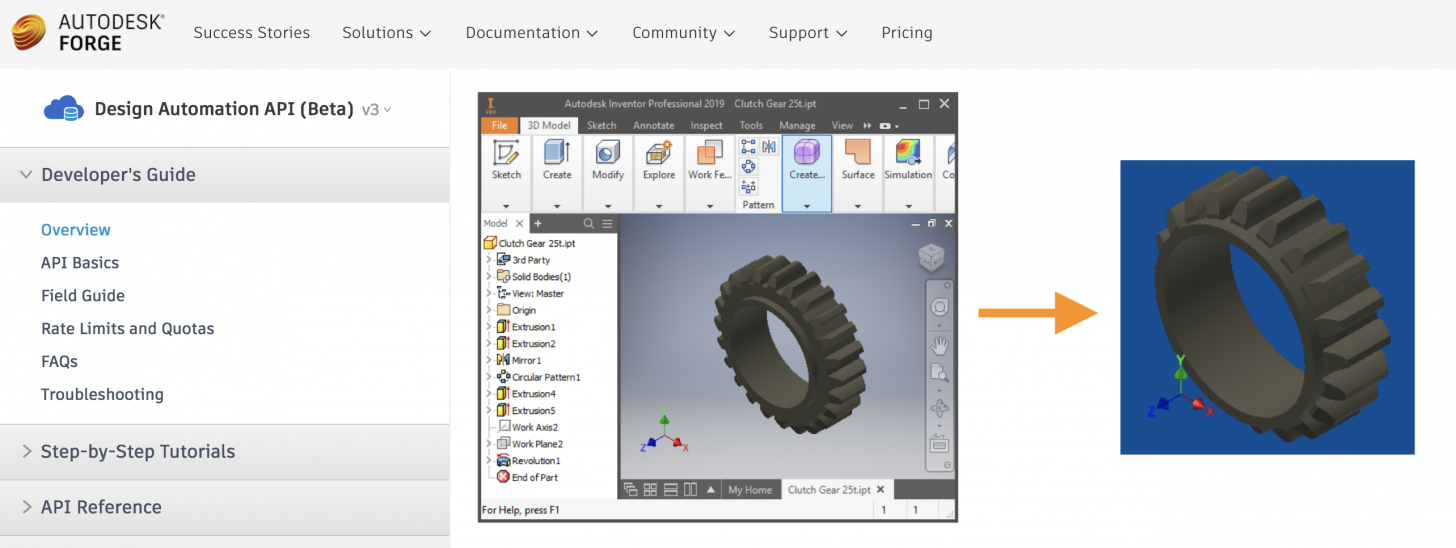Image resolution: width=1456 pixels, height=548 pixels.
Task: Click the Design Automation API cloud icon
Action: click(62, 109)
